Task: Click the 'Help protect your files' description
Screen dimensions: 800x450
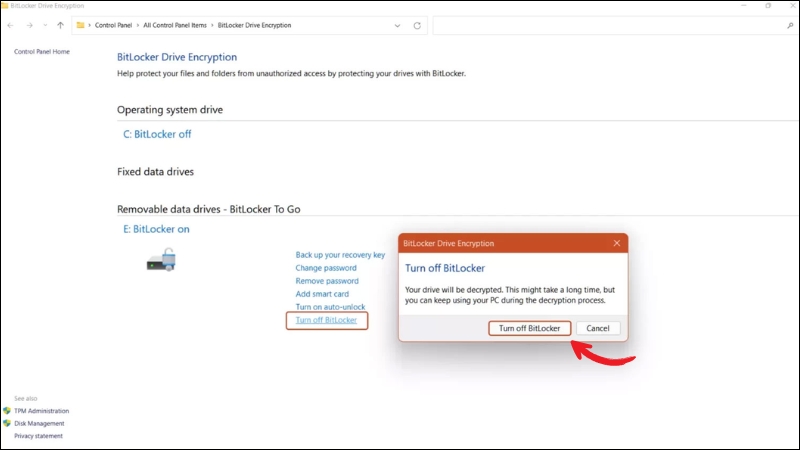Action: tap(291, 73)
